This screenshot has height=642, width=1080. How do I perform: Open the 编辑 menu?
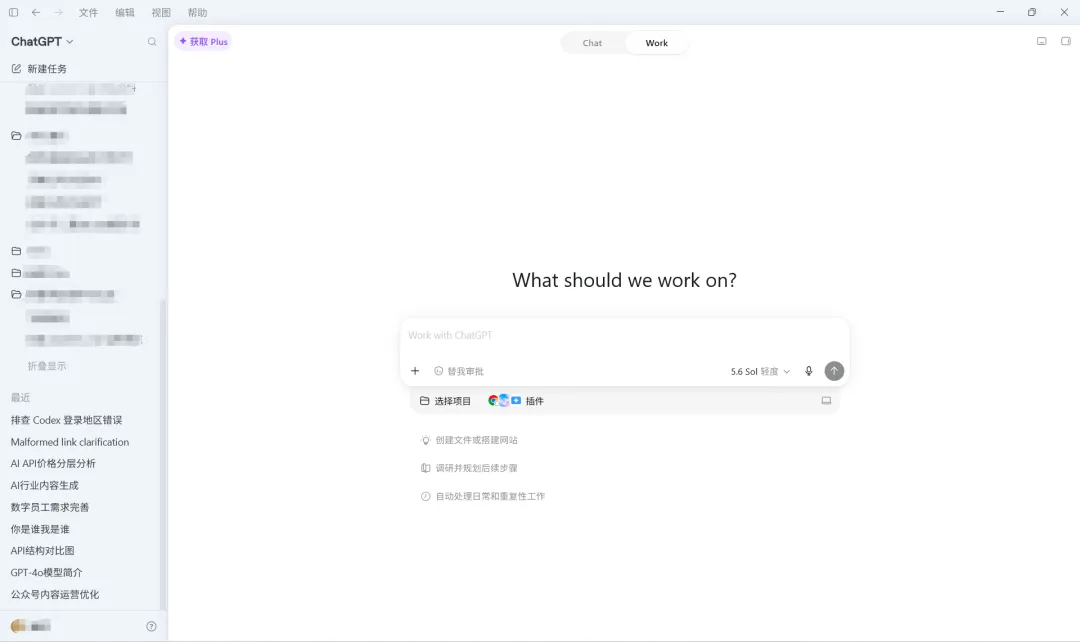pyautogui.click(x=125, y=12)
